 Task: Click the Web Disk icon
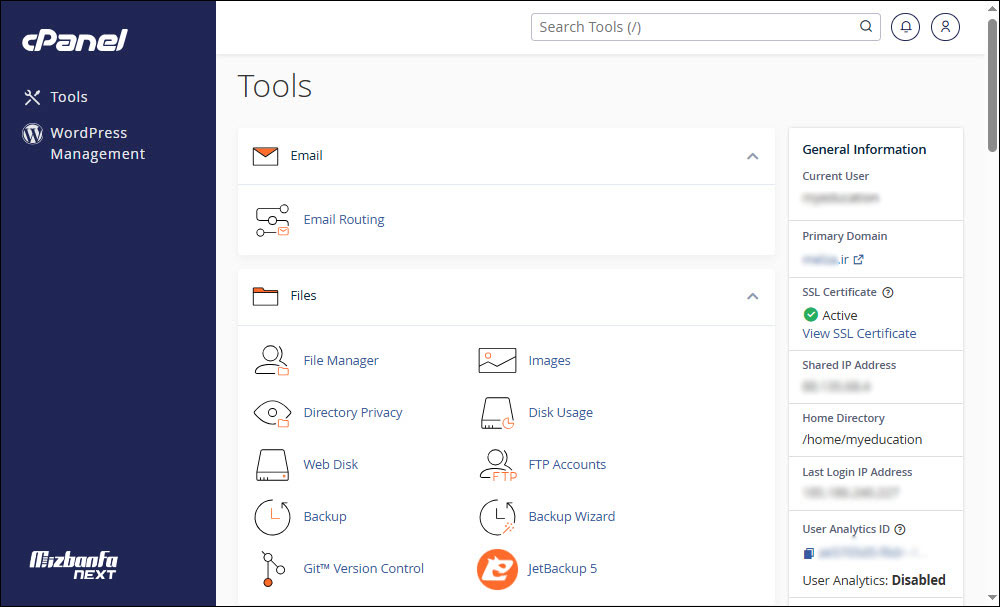271,464
